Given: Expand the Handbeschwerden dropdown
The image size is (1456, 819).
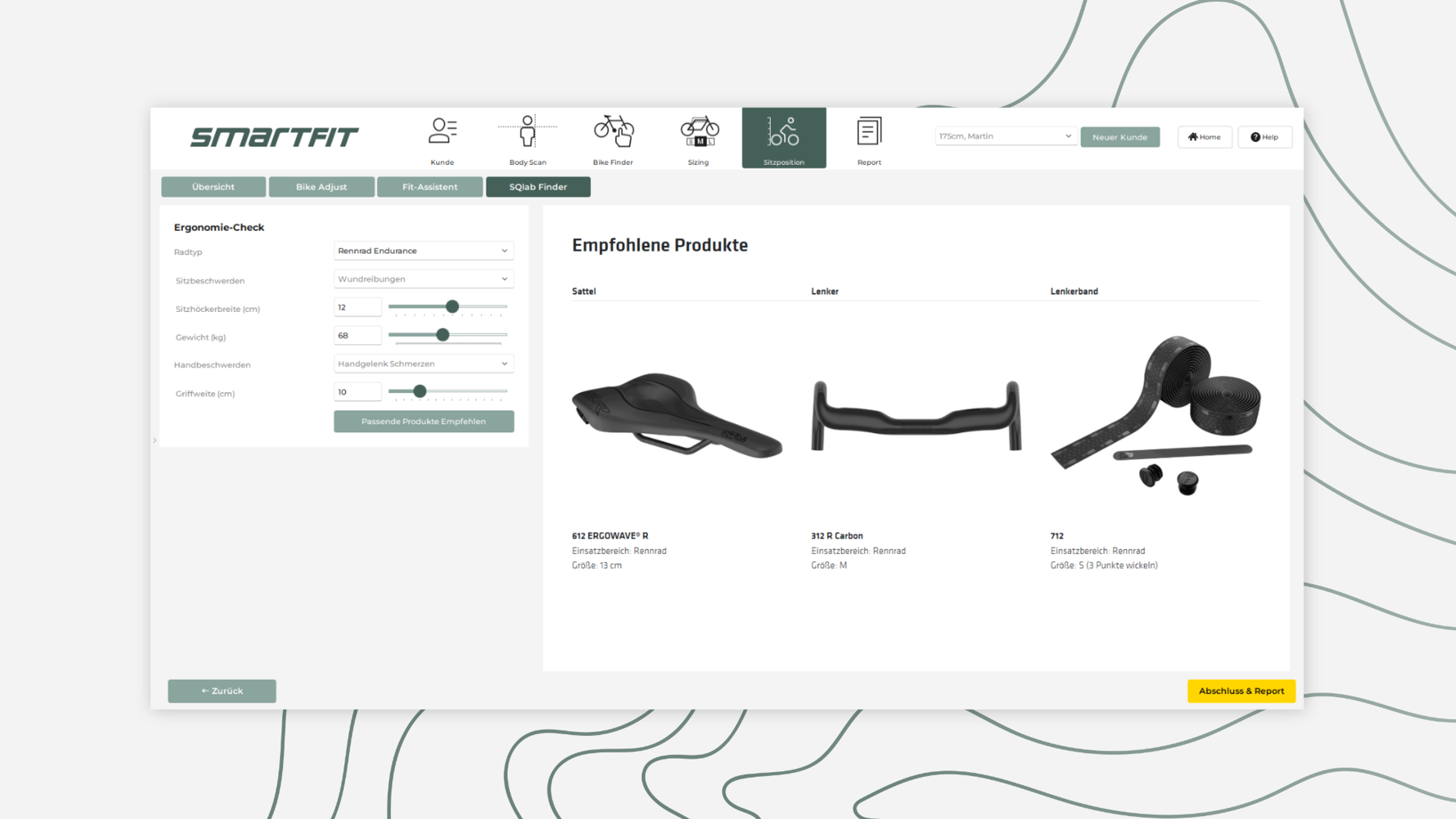Looking at the screenshot, I should point(424,364).
